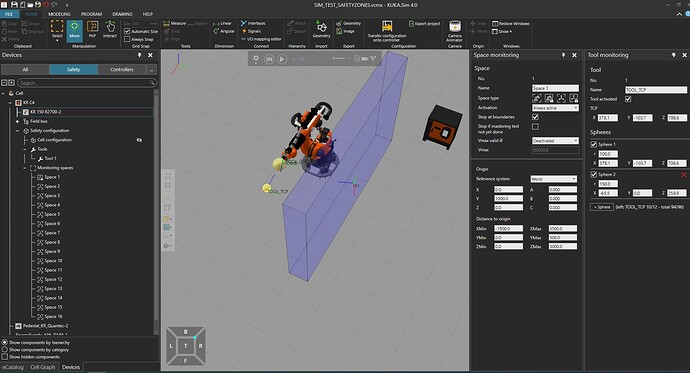Switch to the All devices tab

coord(25,69)
